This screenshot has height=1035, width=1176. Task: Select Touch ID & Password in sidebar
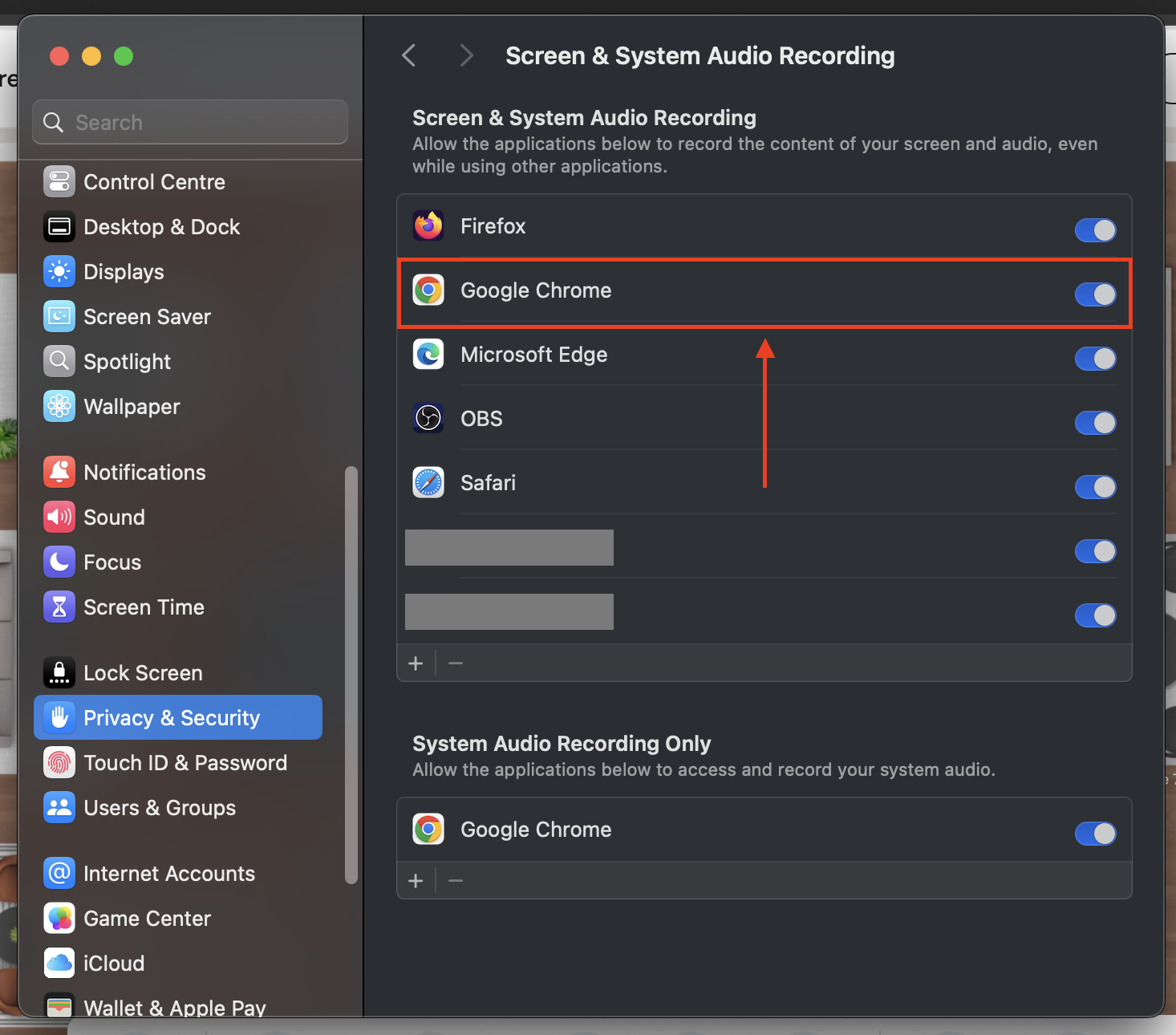185,763
